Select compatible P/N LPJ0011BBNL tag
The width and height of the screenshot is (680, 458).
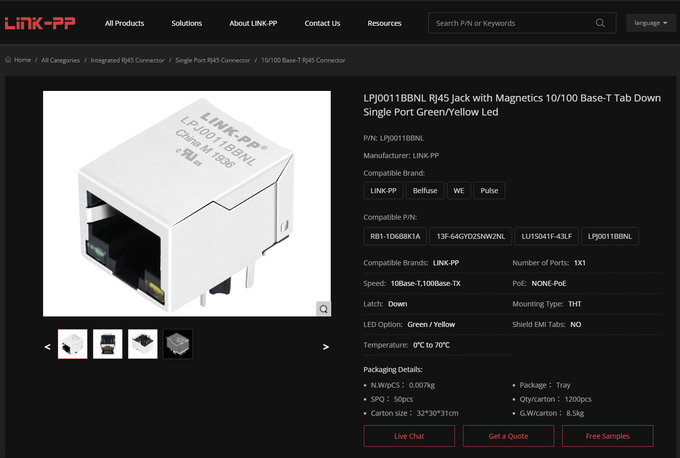tap(610, 236)
